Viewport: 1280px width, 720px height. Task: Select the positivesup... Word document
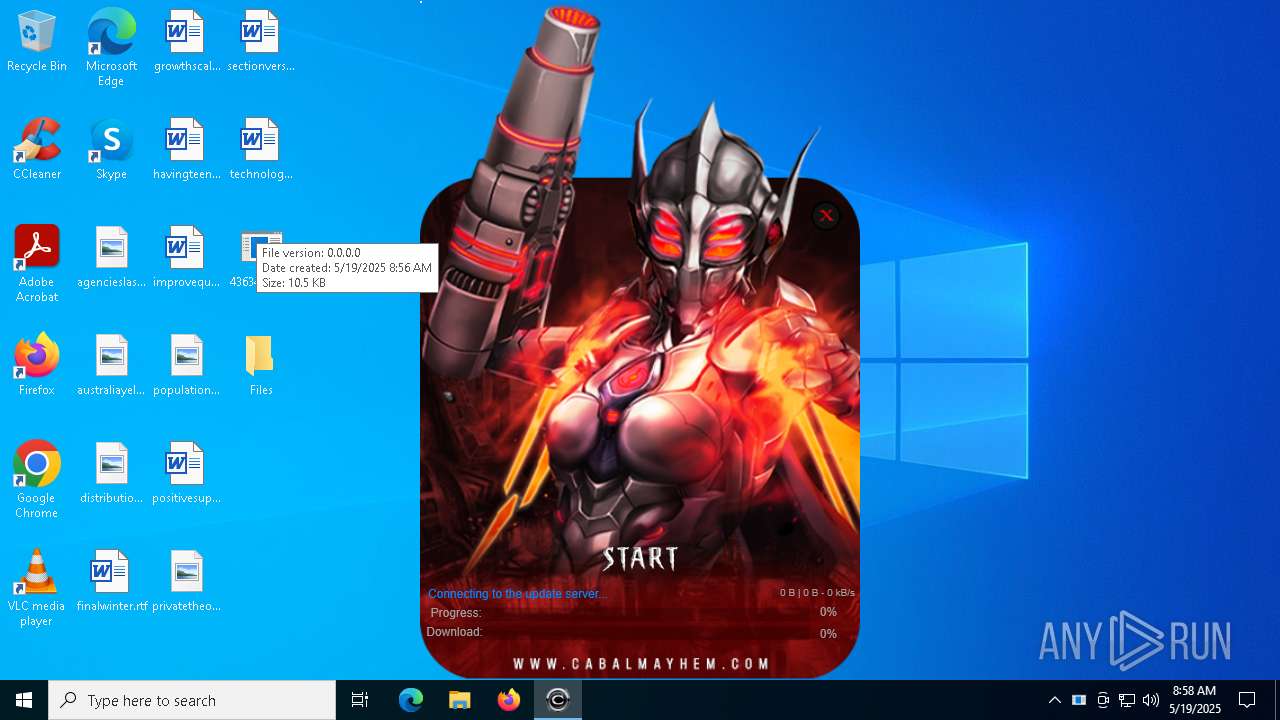point(186,473)
